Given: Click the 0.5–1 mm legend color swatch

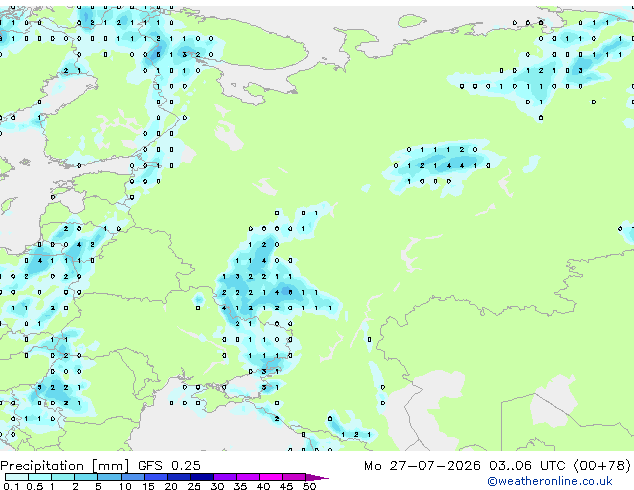Looking at the screenshot, I should tap(40, 477).
